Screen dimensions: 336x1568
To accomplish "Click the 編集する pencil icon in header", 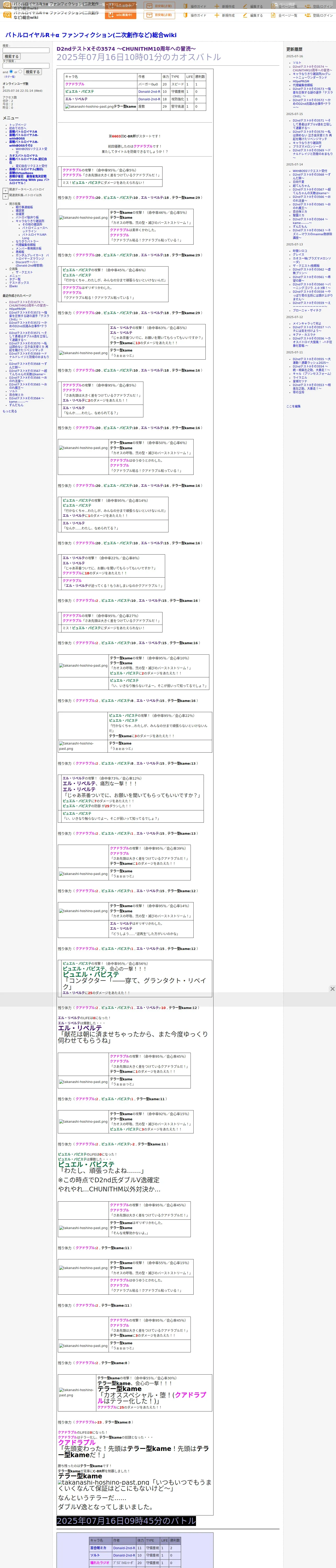I will 245,15.
